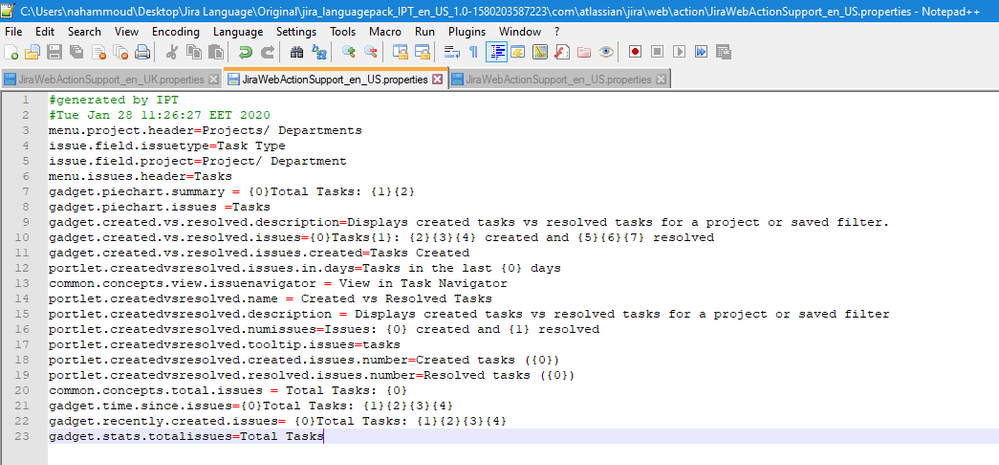Click text 'menu.project.header=Projects/ Departments'
Image resolution: width=999 pixels, height=465 pixels.
coord(205,131)
